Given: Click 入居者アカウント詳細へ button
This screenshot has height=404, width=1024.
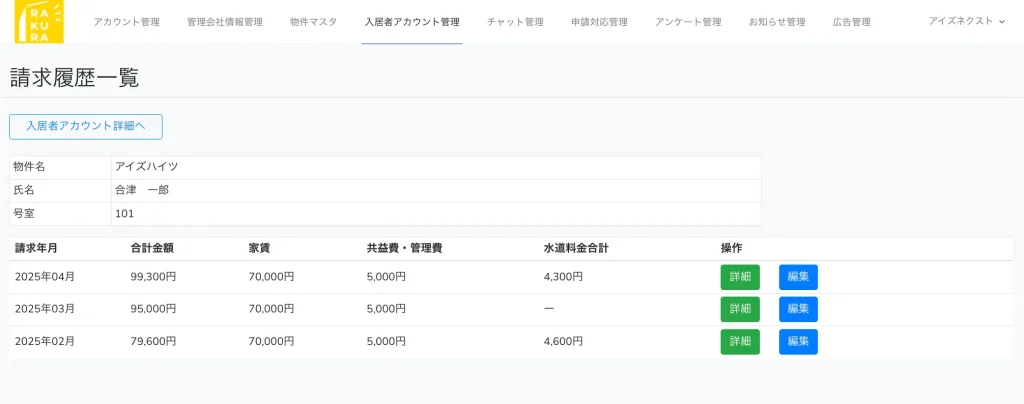Looking at the screenshot, I should click(x=86, y=127).
